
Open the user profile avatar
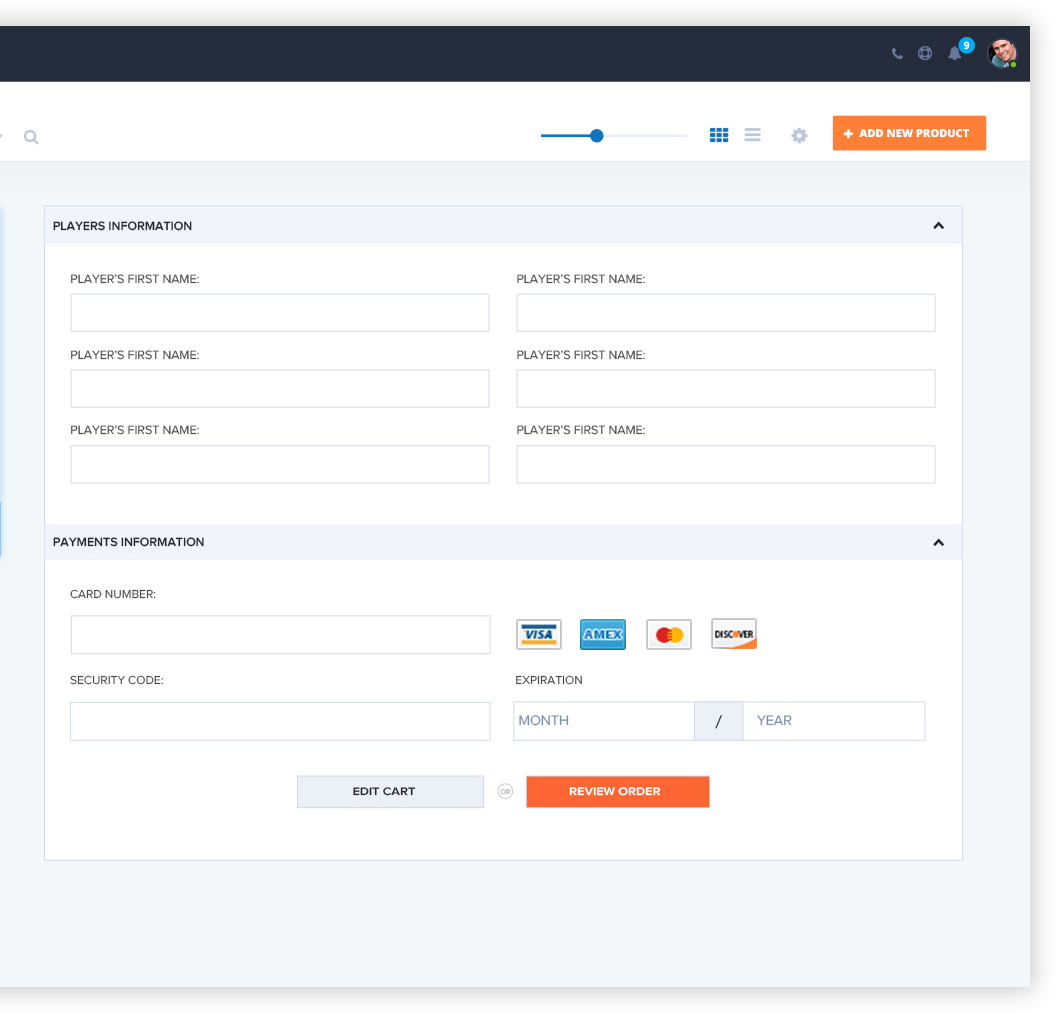(1002, 53)
